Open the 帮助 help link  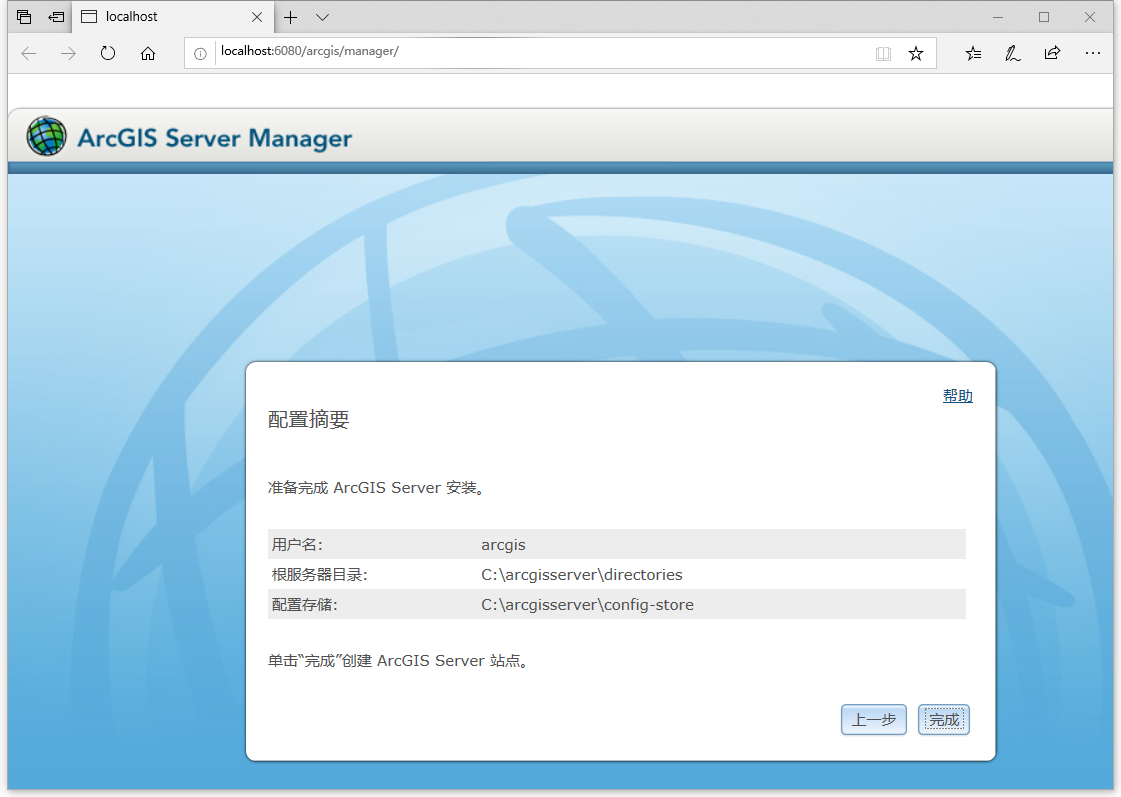957,396
